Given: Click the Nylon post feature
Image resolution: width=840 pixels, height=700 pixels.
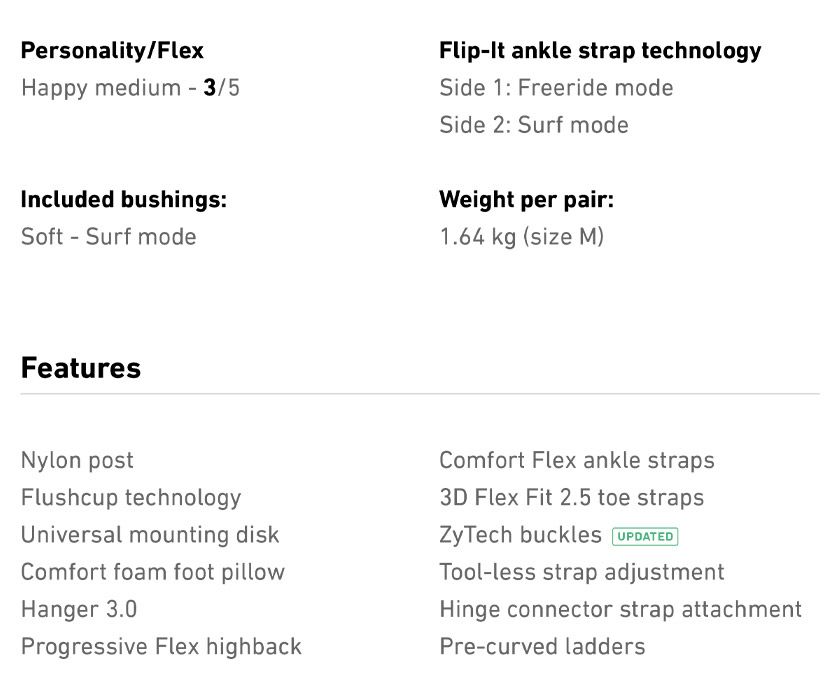Looking at the screenshot, I should pos(77,461).
